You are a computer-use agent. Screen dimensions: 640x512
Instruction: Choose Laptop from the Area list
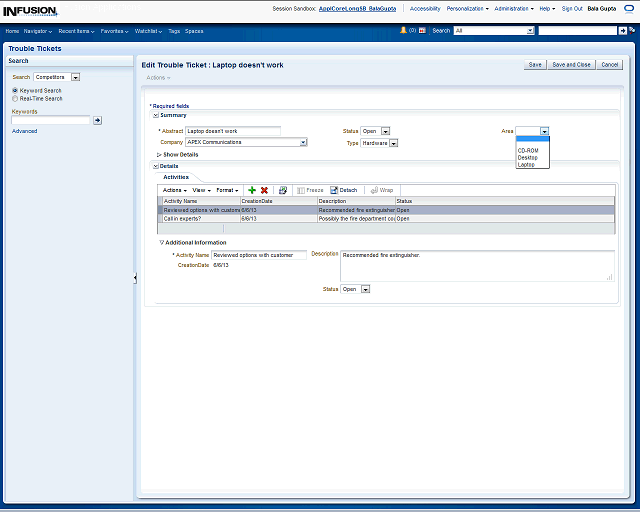pyautogui.click(x=526, y=164)
